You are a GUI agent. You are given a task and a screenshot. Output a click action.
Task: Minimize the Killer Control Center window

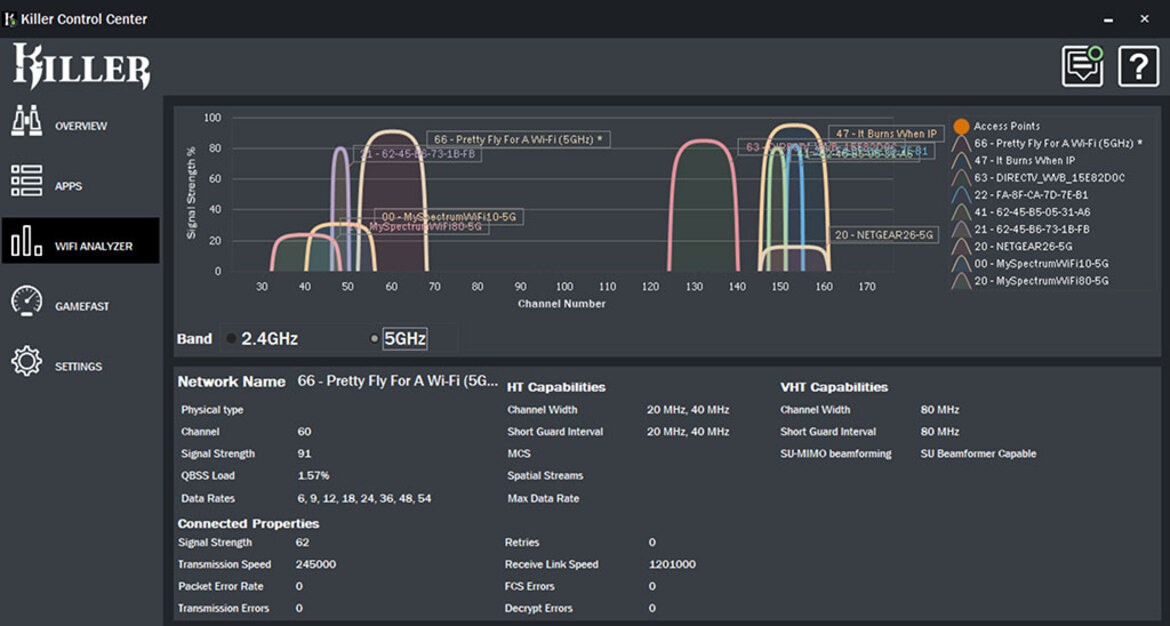coord(1109,20)
